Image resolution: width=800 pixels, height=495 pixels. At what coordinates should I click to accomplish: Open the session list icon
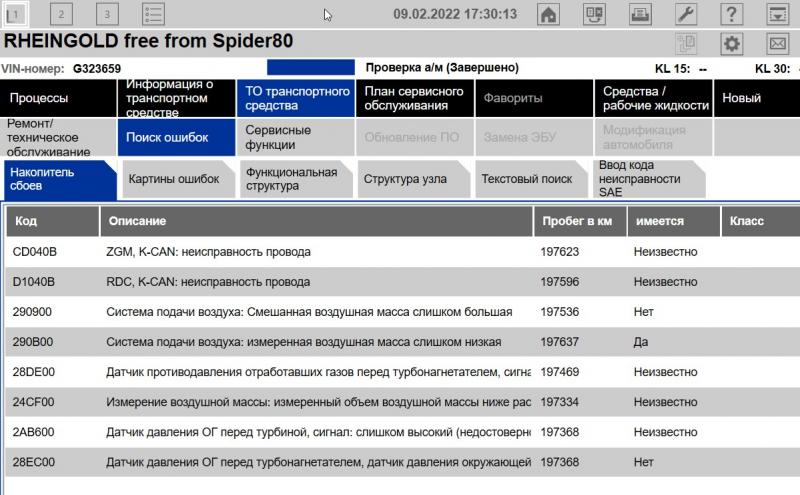coord(153,14)
